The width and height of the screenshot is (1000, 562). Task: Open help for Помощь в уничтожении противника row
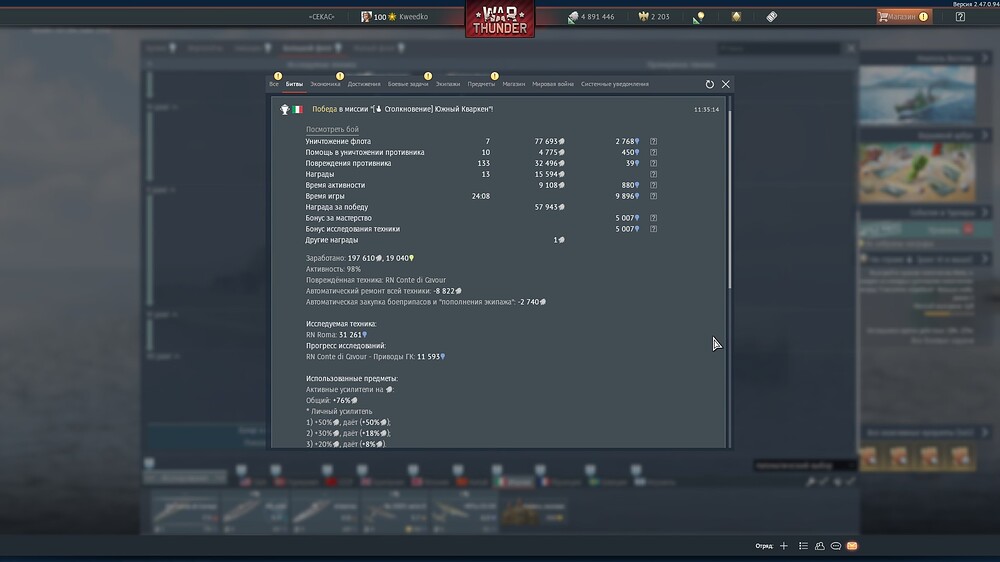point(653,152)
